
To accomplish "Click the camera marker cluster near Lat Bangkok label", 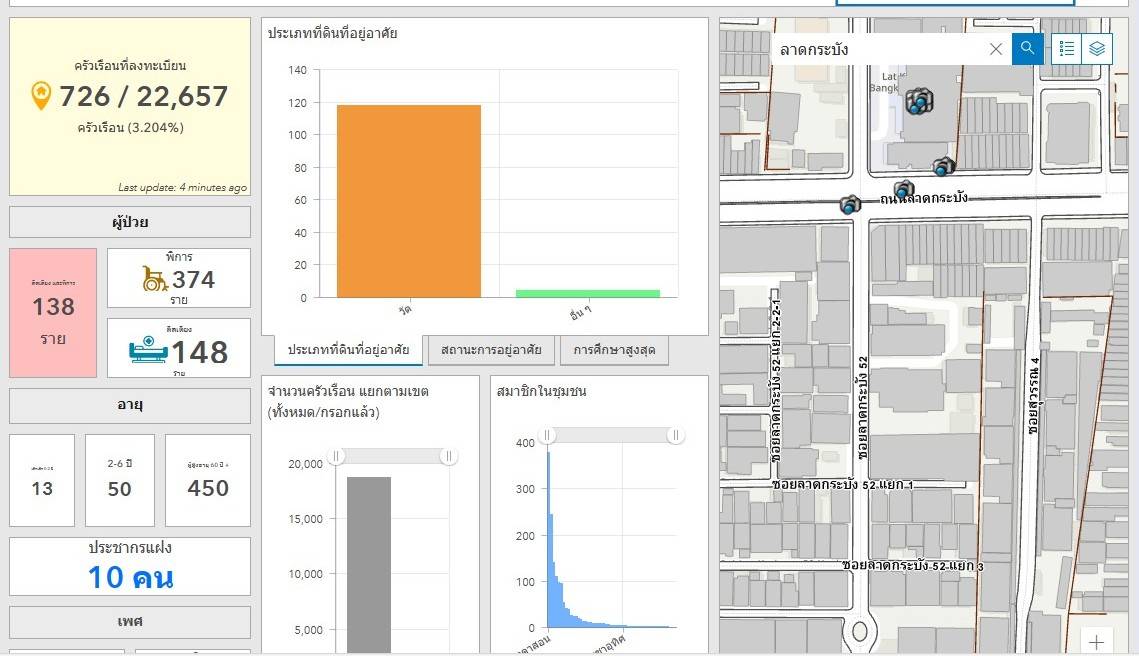I will pos(918,100).
